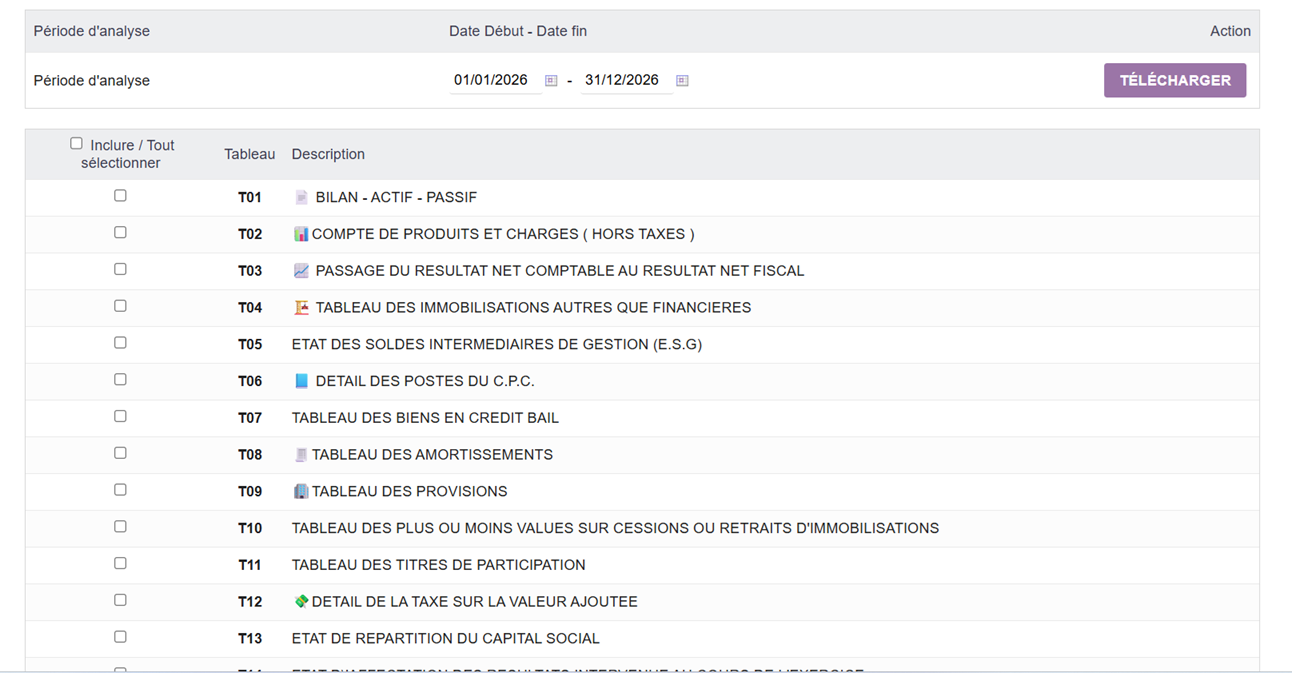Click the TÉLÉCHARGER button
Viewport: 1292px width, 673px height.
[x=1175, y=79]
